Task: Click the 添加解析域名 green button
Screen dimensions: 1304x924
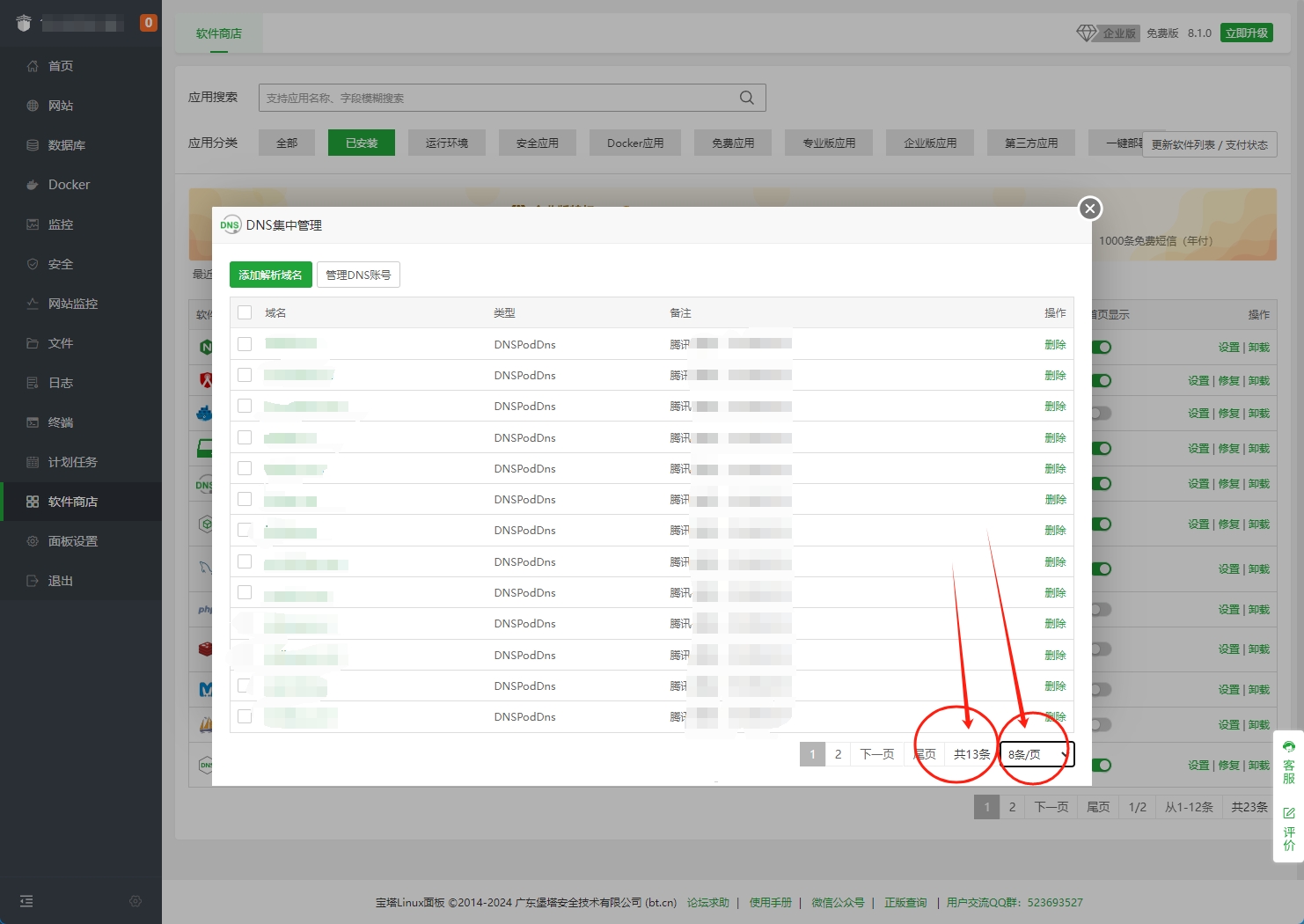Action: pos(271,275)
